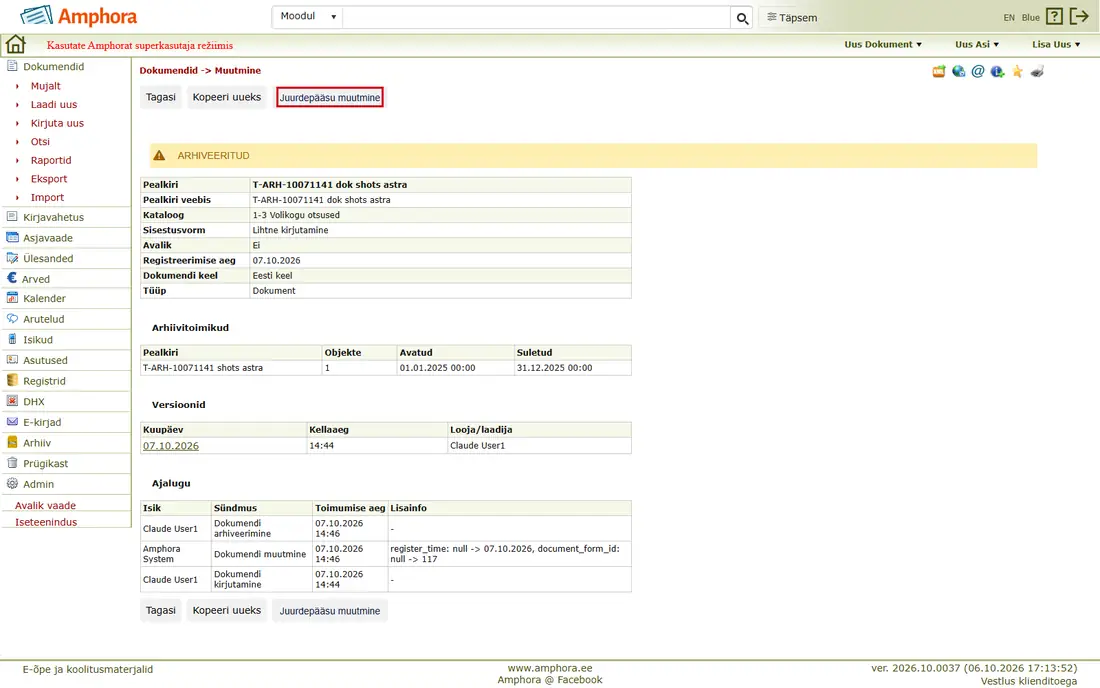Expand the Uus Dokument menu

[x=883, y=44]
